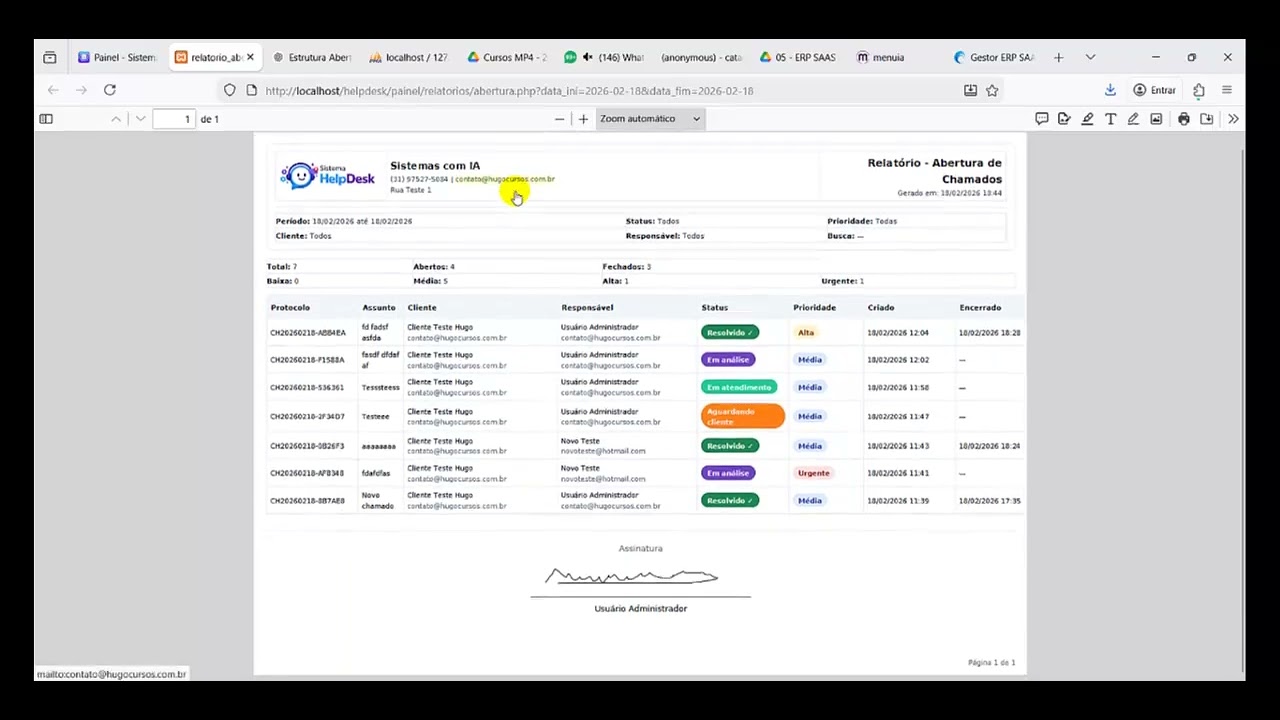This screenshot has height=720, width=1280.
Task: Add a comment annotation to the PDF
Action: 1041,119
